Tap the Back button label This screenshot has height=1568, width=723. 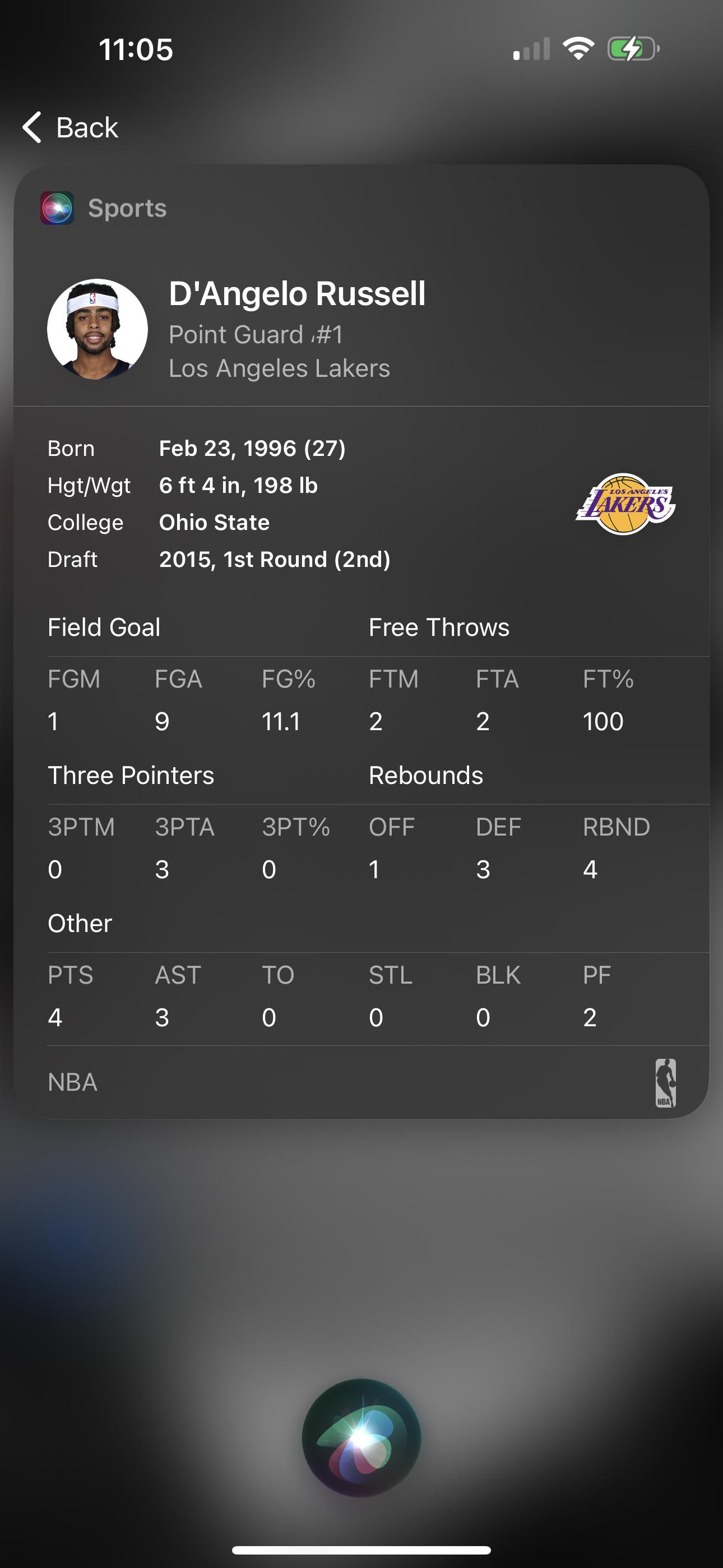87,128
